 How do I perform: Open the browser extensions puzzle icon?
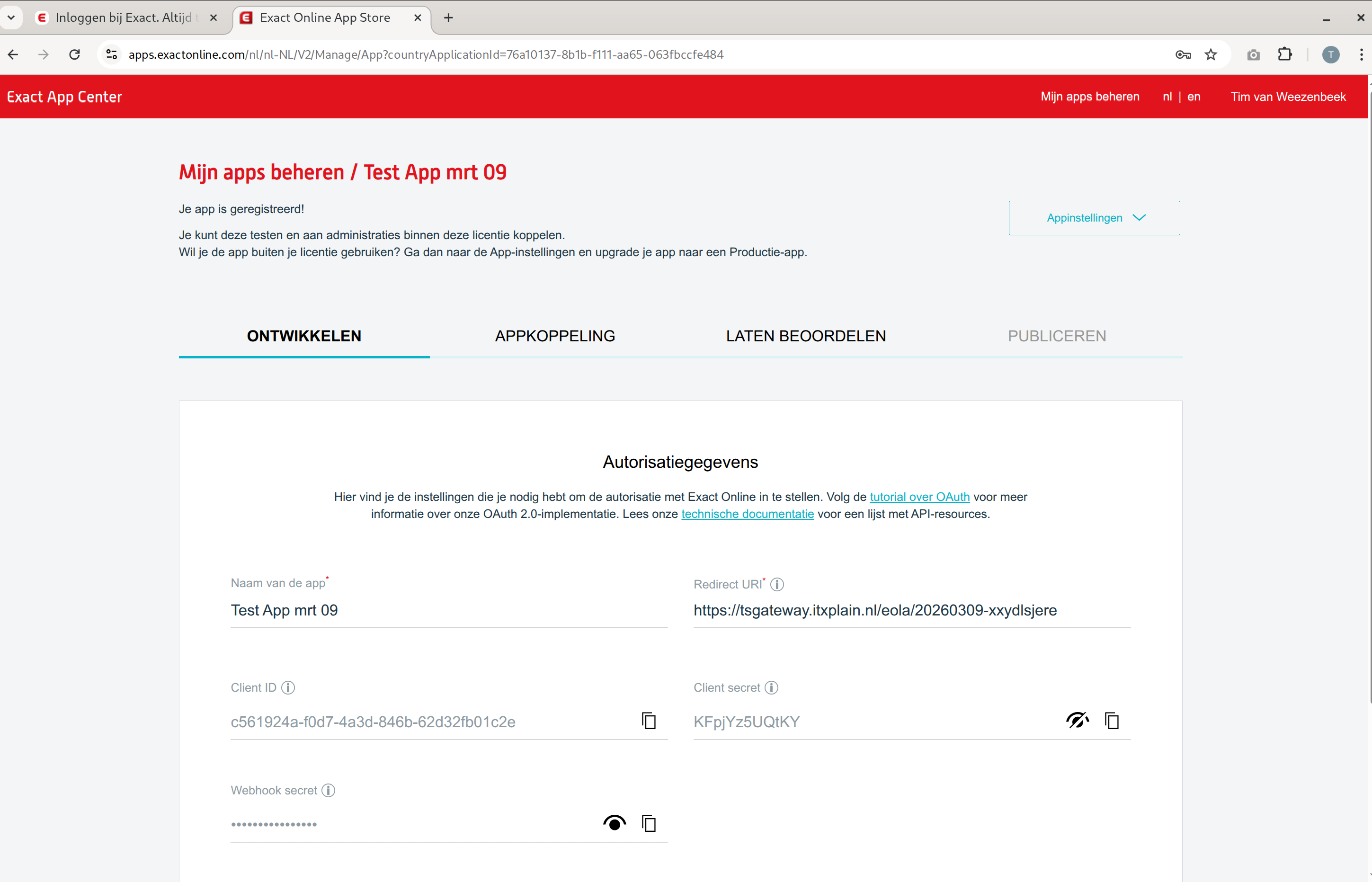1284,54
